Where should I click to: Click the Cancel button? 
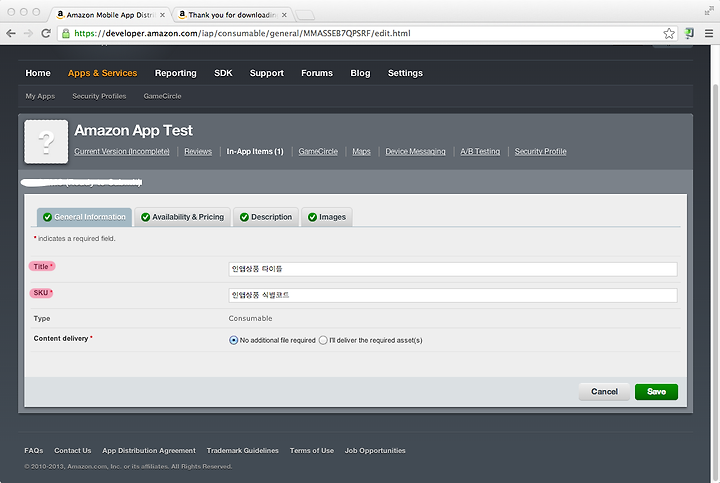[x=604, y=392]
